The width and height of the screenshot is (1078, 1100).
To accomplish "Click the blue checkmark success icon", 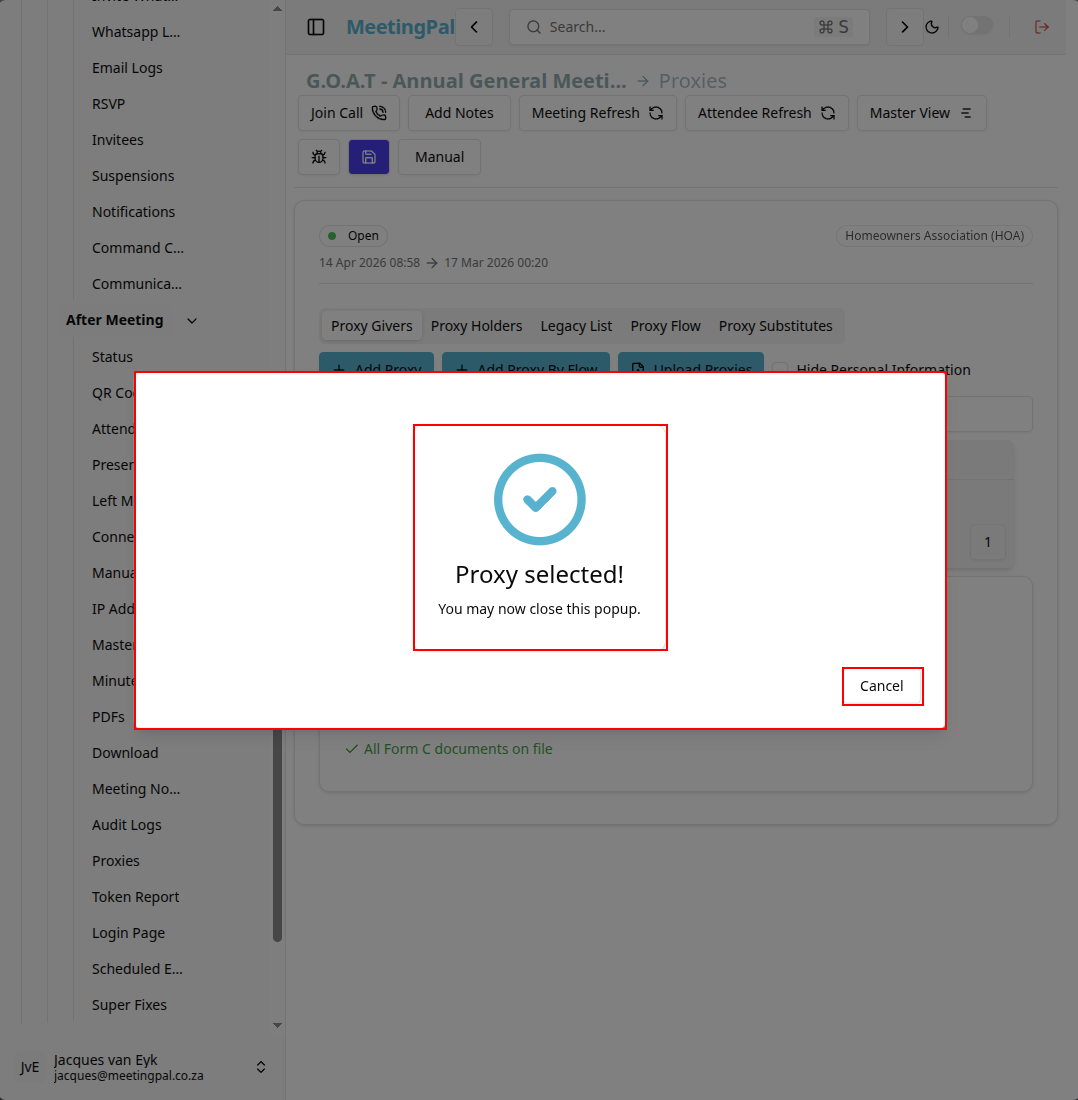I will point(539,499).
